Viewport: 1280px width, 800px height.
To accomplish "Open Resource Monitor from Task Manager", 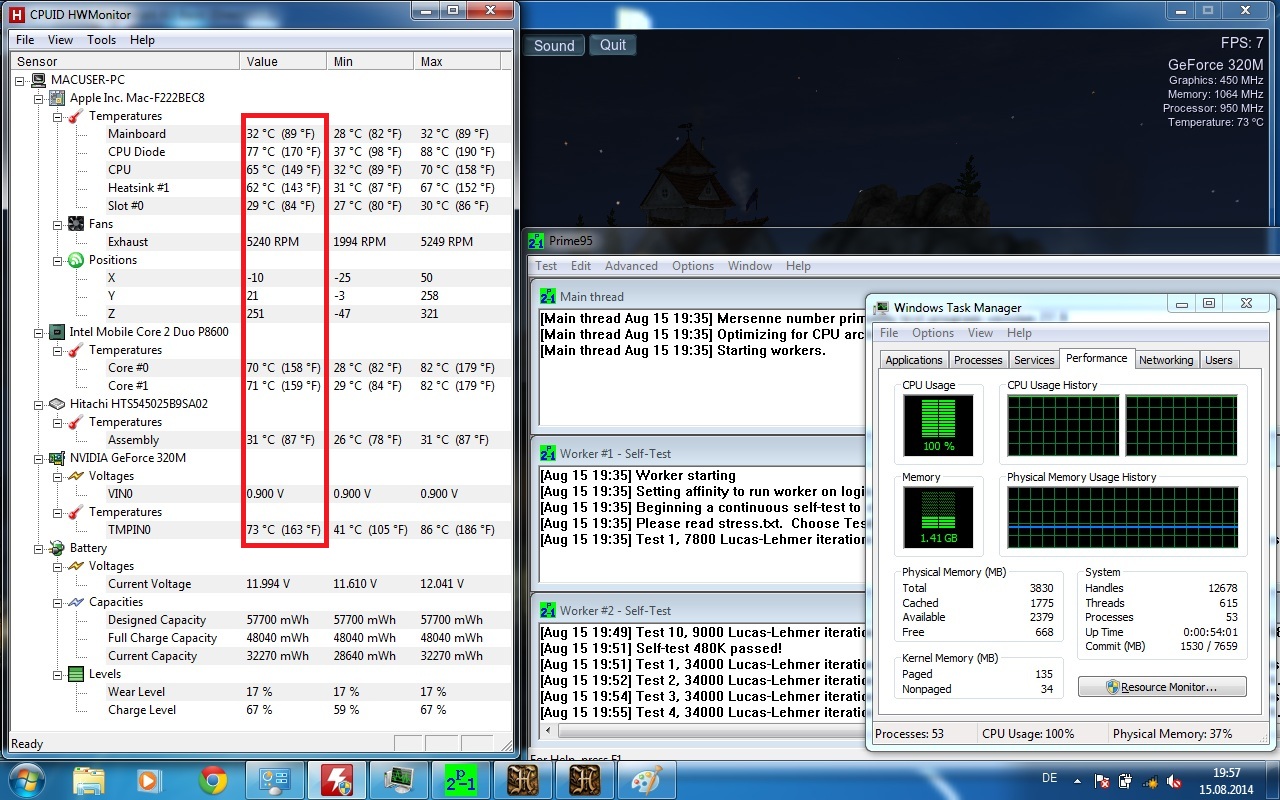I will (1162, 687).
